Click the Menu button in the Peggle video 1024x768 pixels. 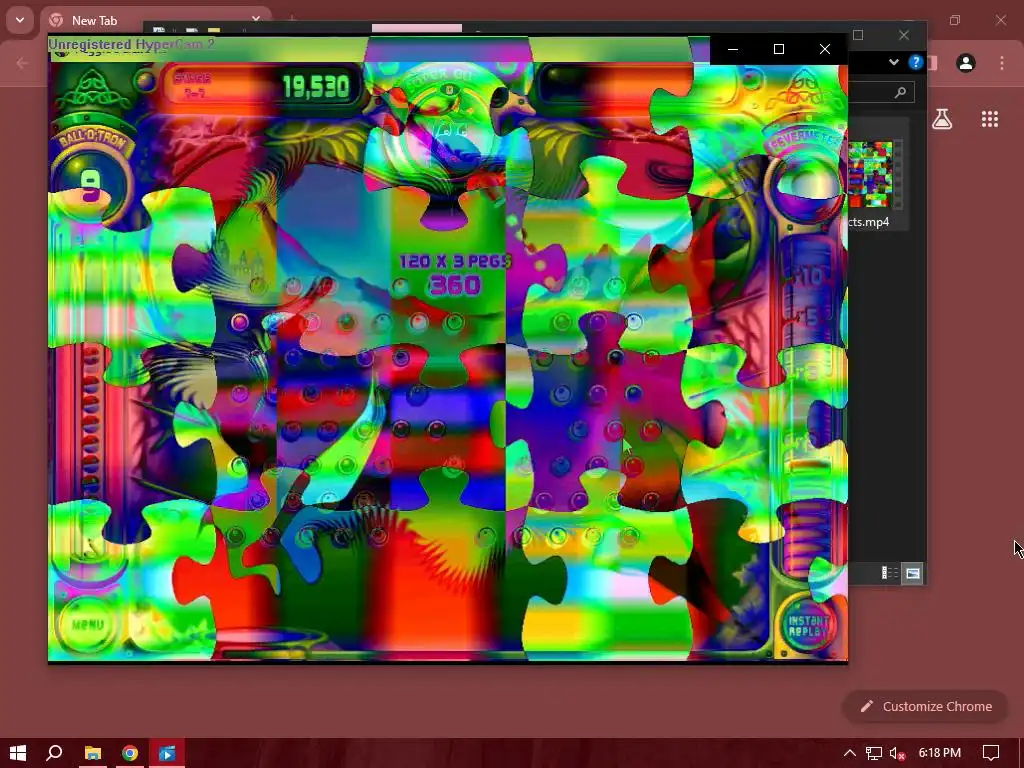88,624
